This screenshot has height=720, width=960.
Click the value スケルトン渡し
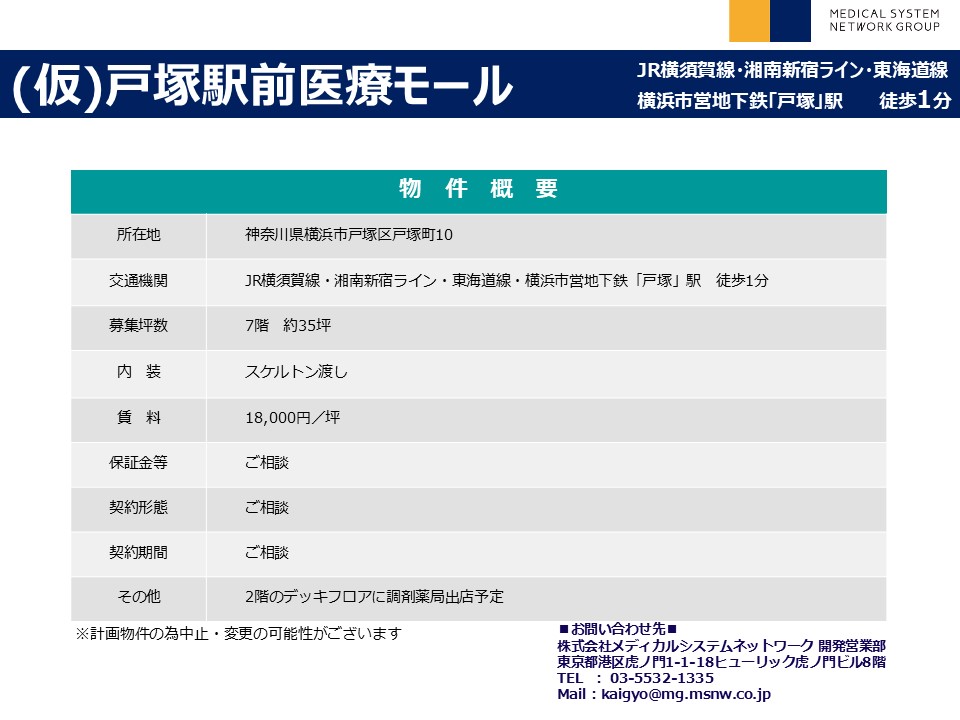[296, 372]
